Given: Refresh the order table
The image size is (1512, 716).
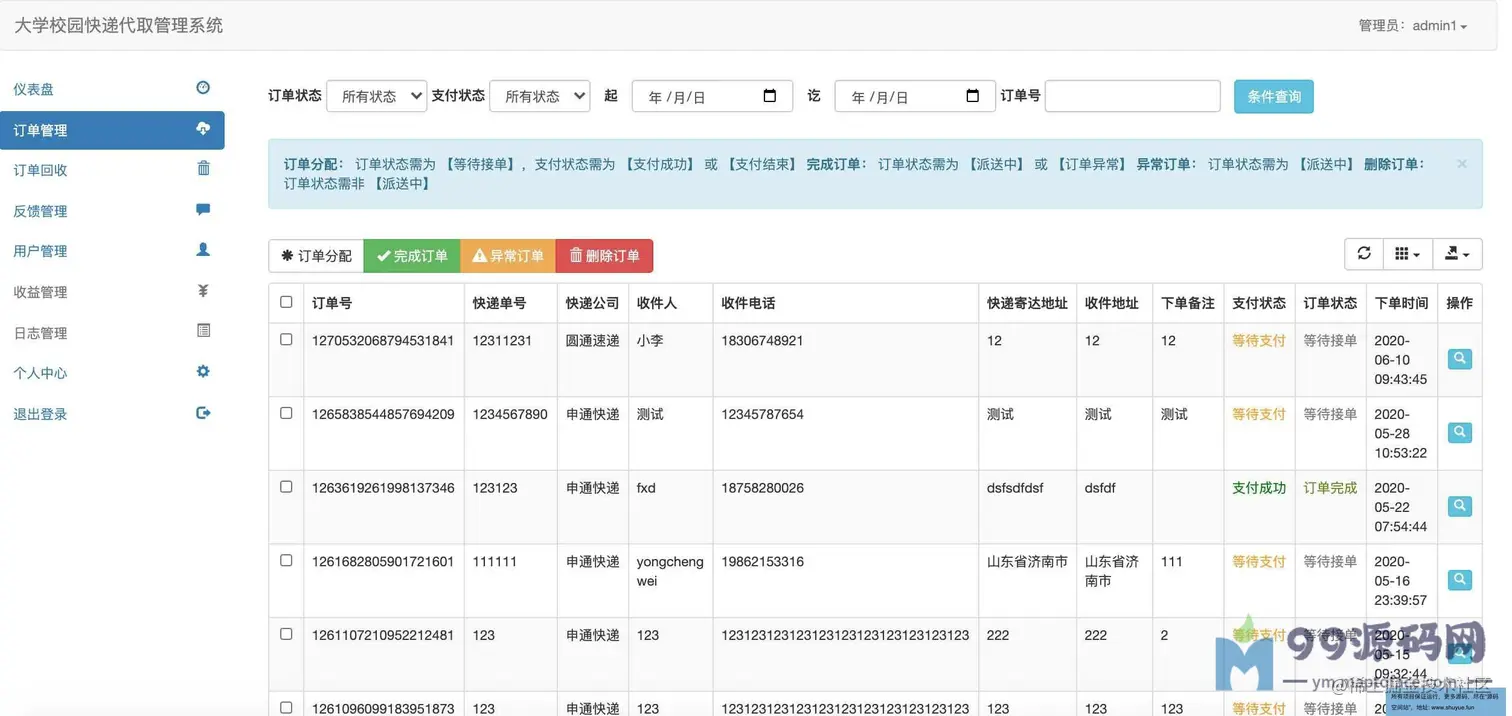Looking at the screenshot, I should coord(1364,254).
